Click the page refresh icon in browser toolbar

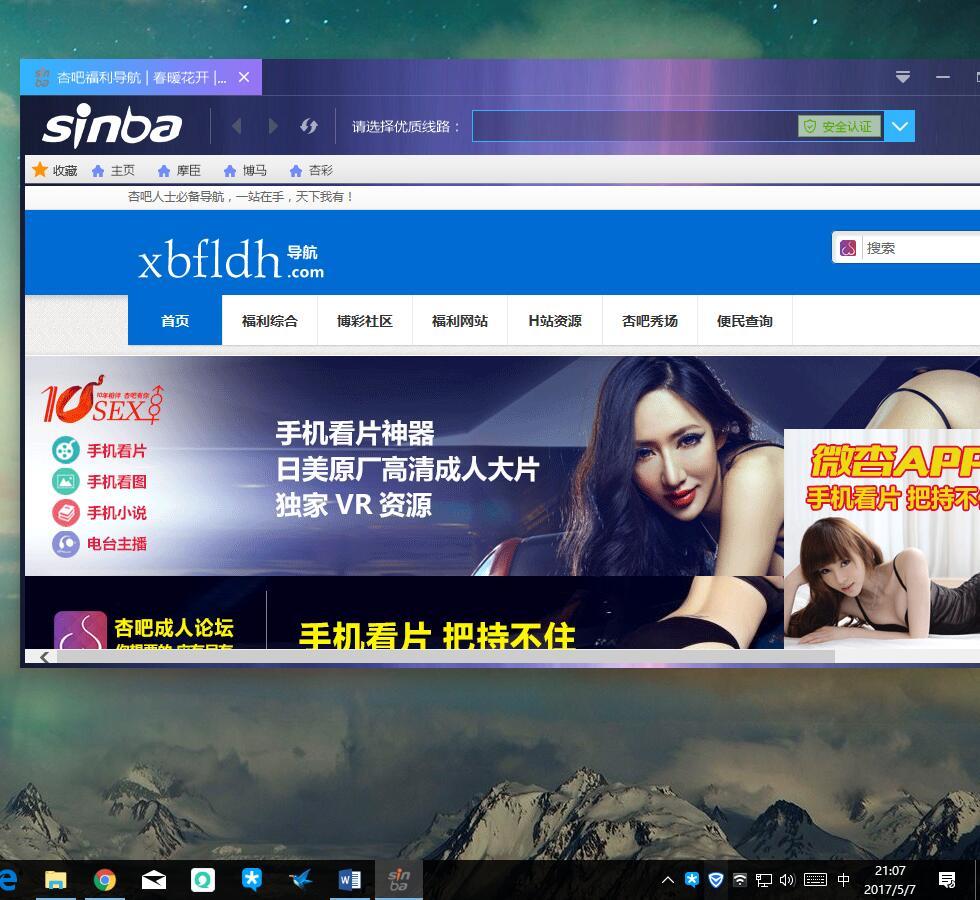(x=308, y=126)
